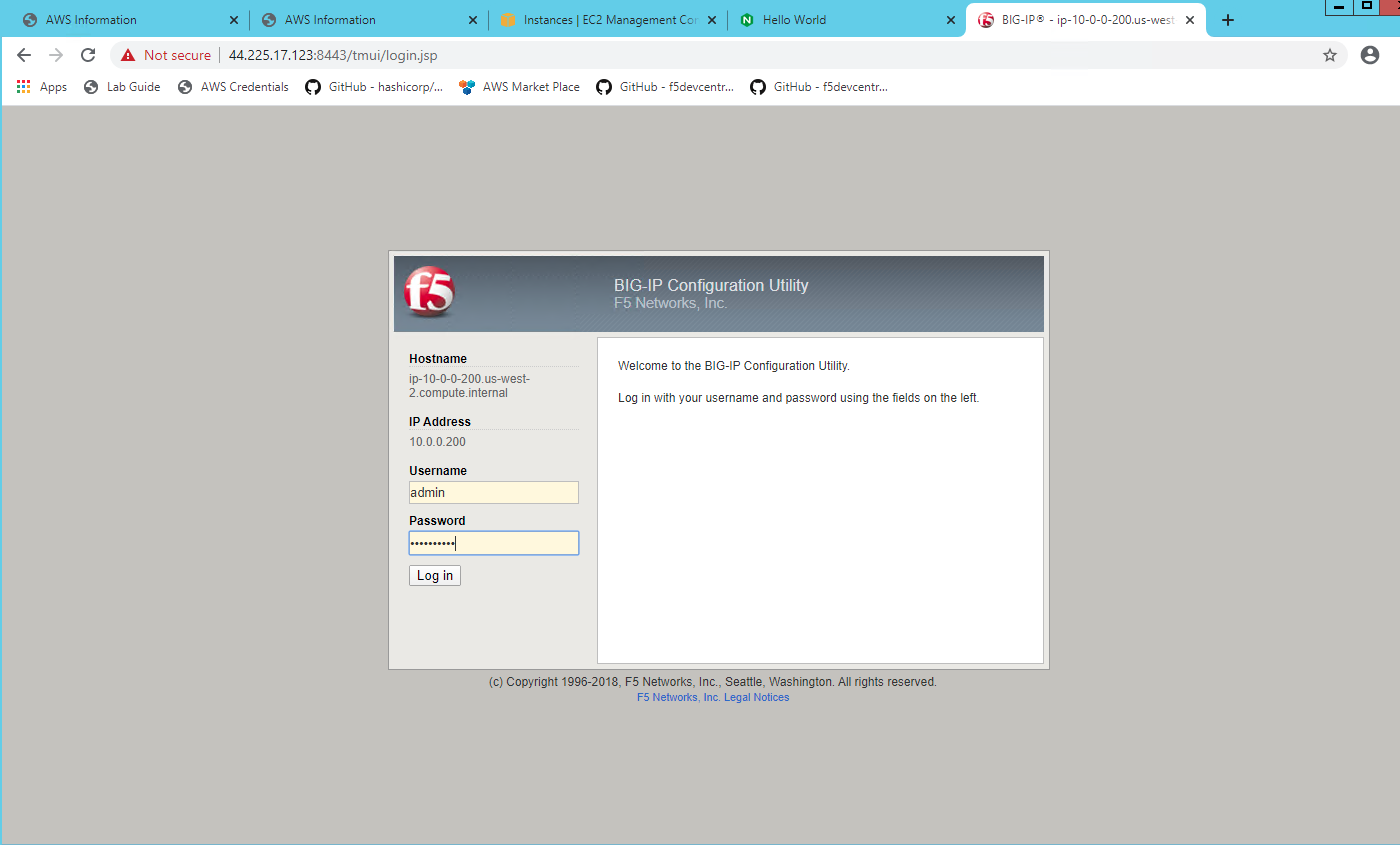The height and width of the screenshot is (845, 1400).
Task: Bookmark this page with the star icon
Action: point(1330,55)
